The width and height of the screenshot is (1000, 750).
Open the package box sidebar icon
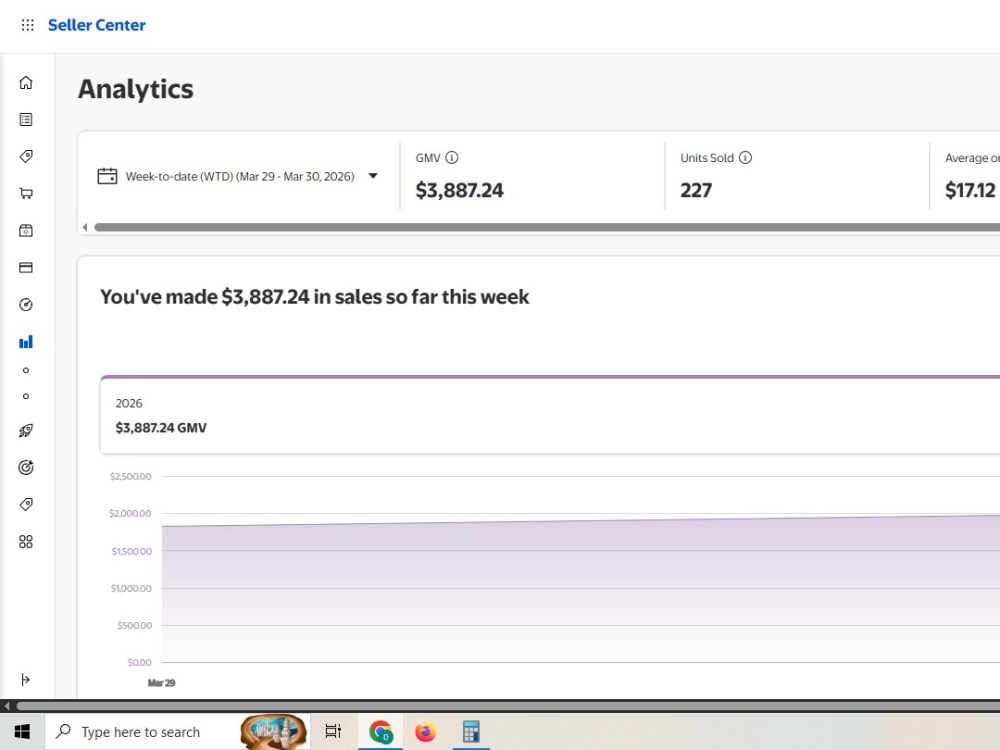pyautogui.click(x=26, y=230)
